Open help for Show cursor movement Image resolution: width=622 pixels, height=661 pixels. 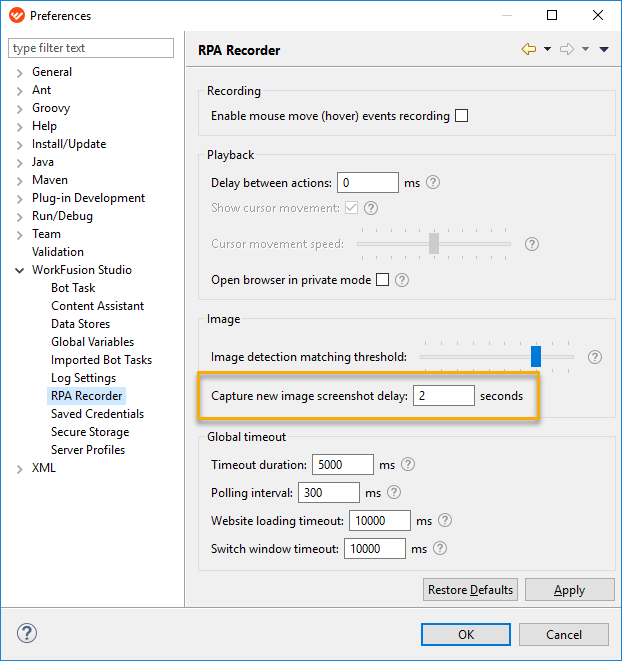click(x=371, y=208)
